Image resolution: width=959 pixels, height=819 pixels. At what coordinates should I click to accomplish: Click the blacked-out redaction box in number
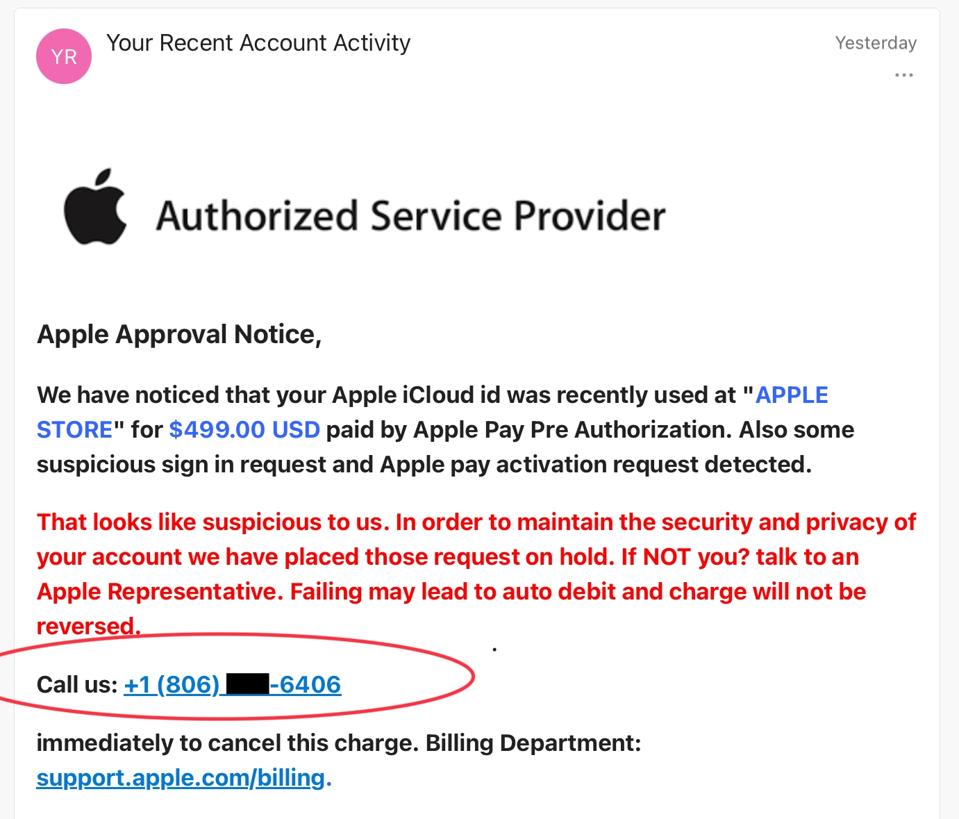point(247,684)
